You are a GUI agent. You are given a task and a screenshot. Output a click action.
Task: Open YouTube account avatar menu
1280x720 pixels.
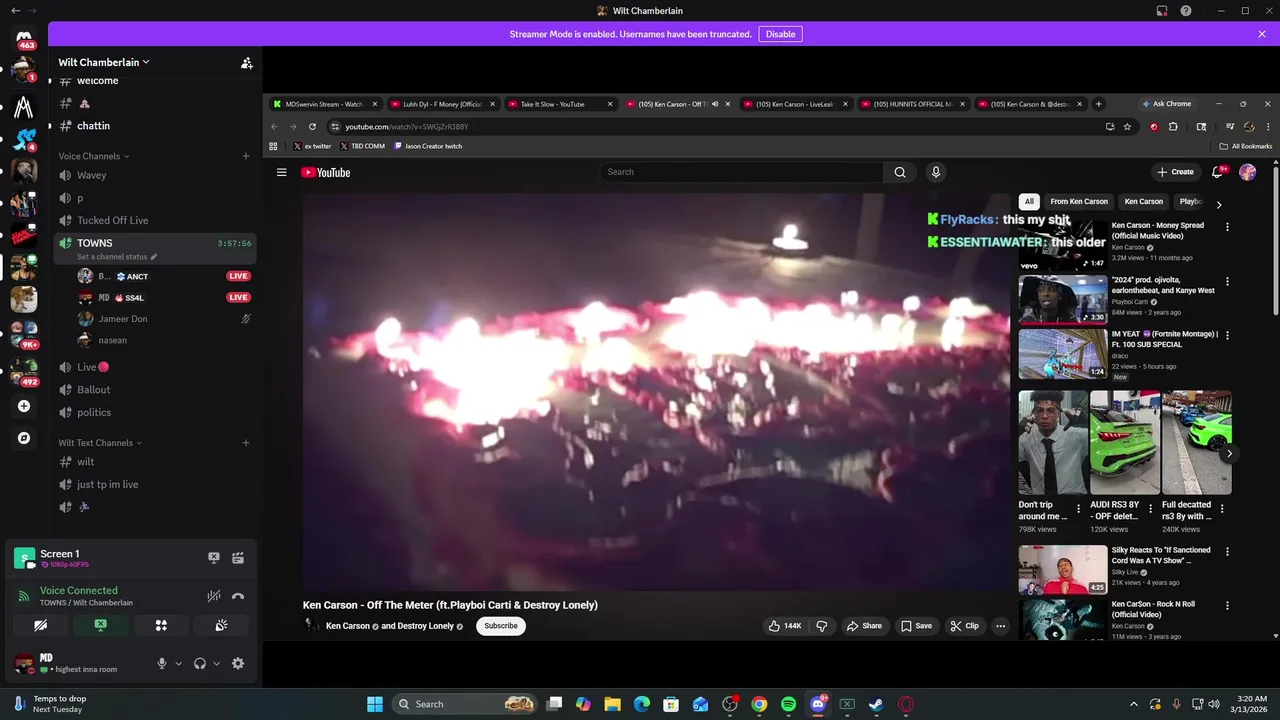(x=1247, y=172)
